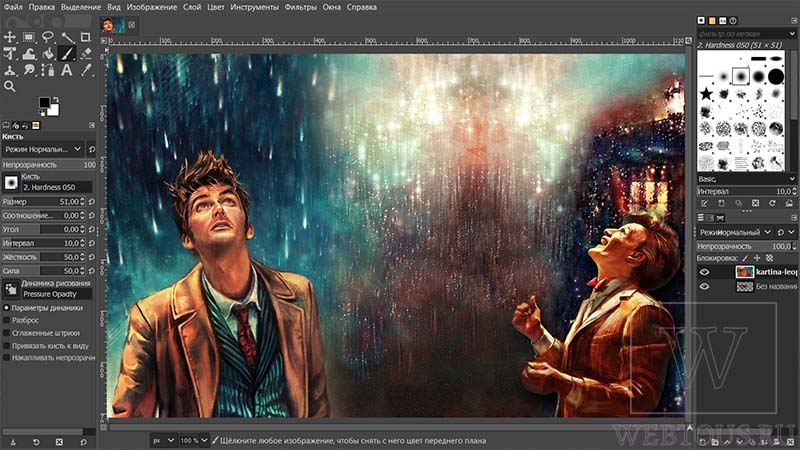Select the Color Picker eyedropper tool
Screen dimensions: 800x450
86,70
